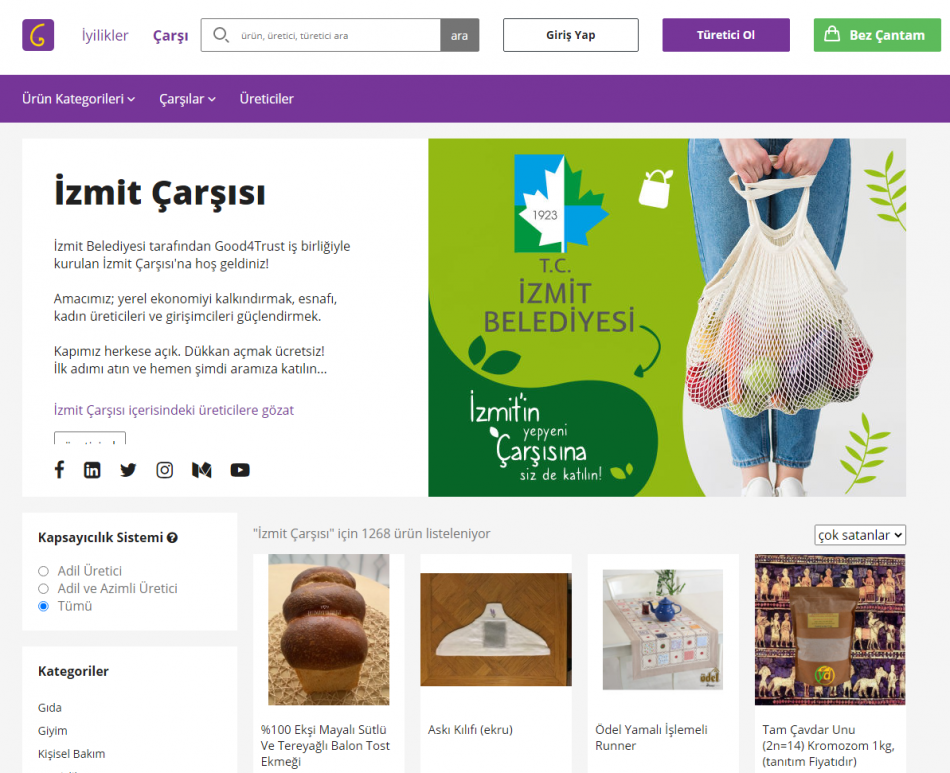
Task: Open the Facebook social icon
Action: pyautogui.click(x=59, y=469)
